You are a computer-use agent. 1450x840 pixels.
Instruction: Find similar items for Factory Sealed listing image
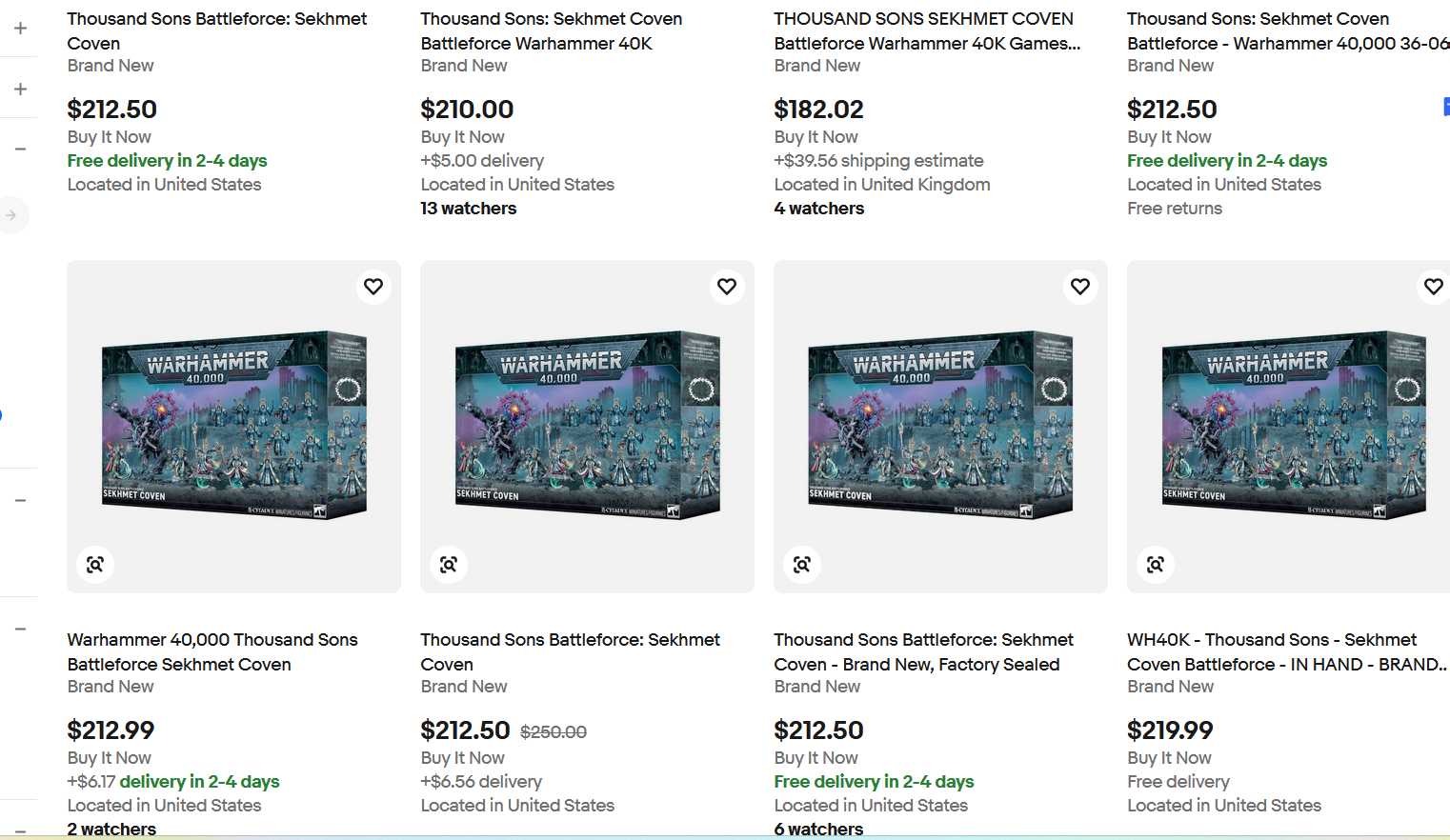point(802,565)
